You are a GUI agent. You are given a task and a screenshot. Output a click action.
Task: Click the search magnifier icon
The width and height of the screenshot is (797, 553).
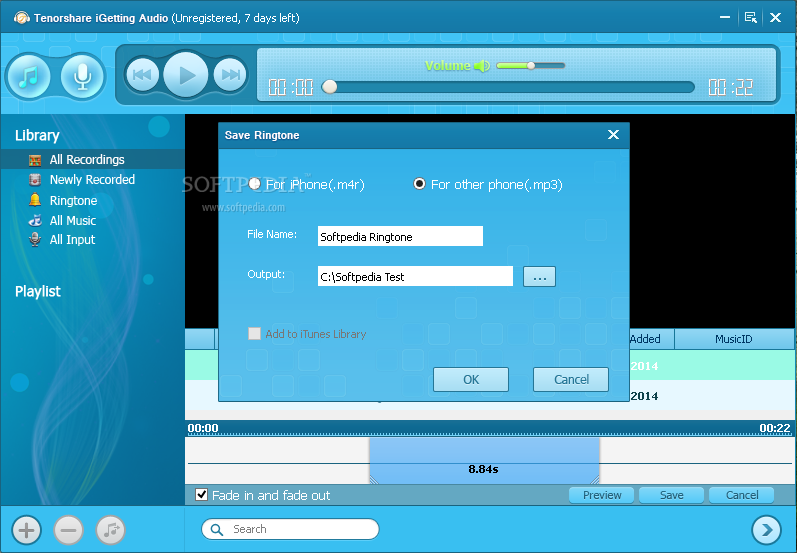[217, 530]
